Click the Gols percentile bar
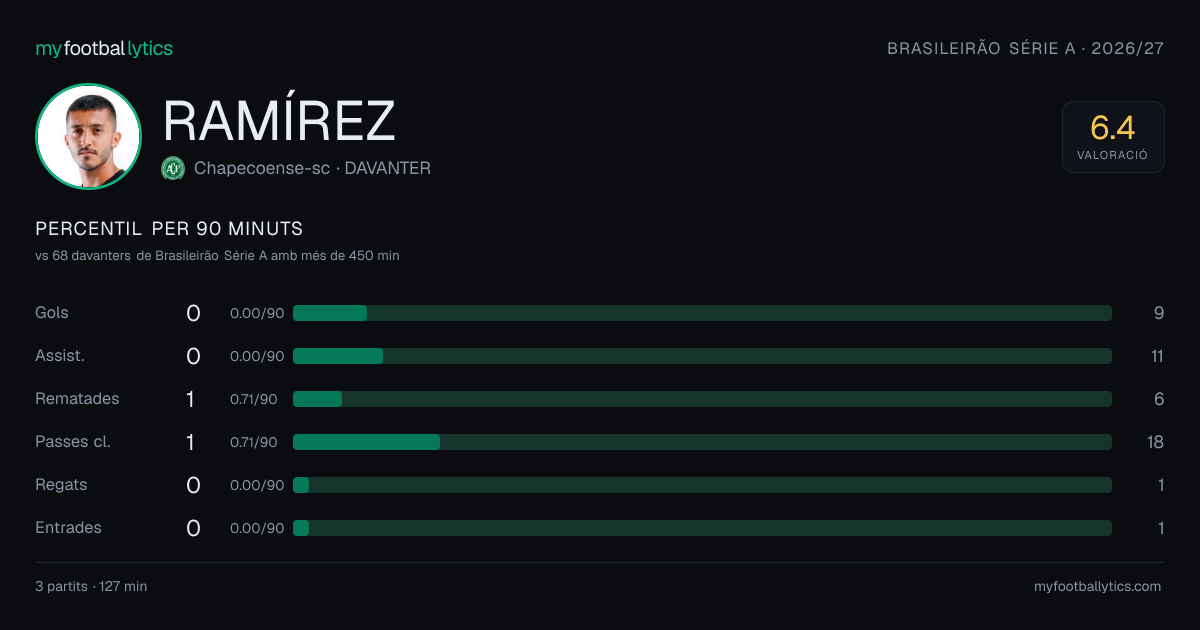The image size is (1200, 630). (702, 313)
